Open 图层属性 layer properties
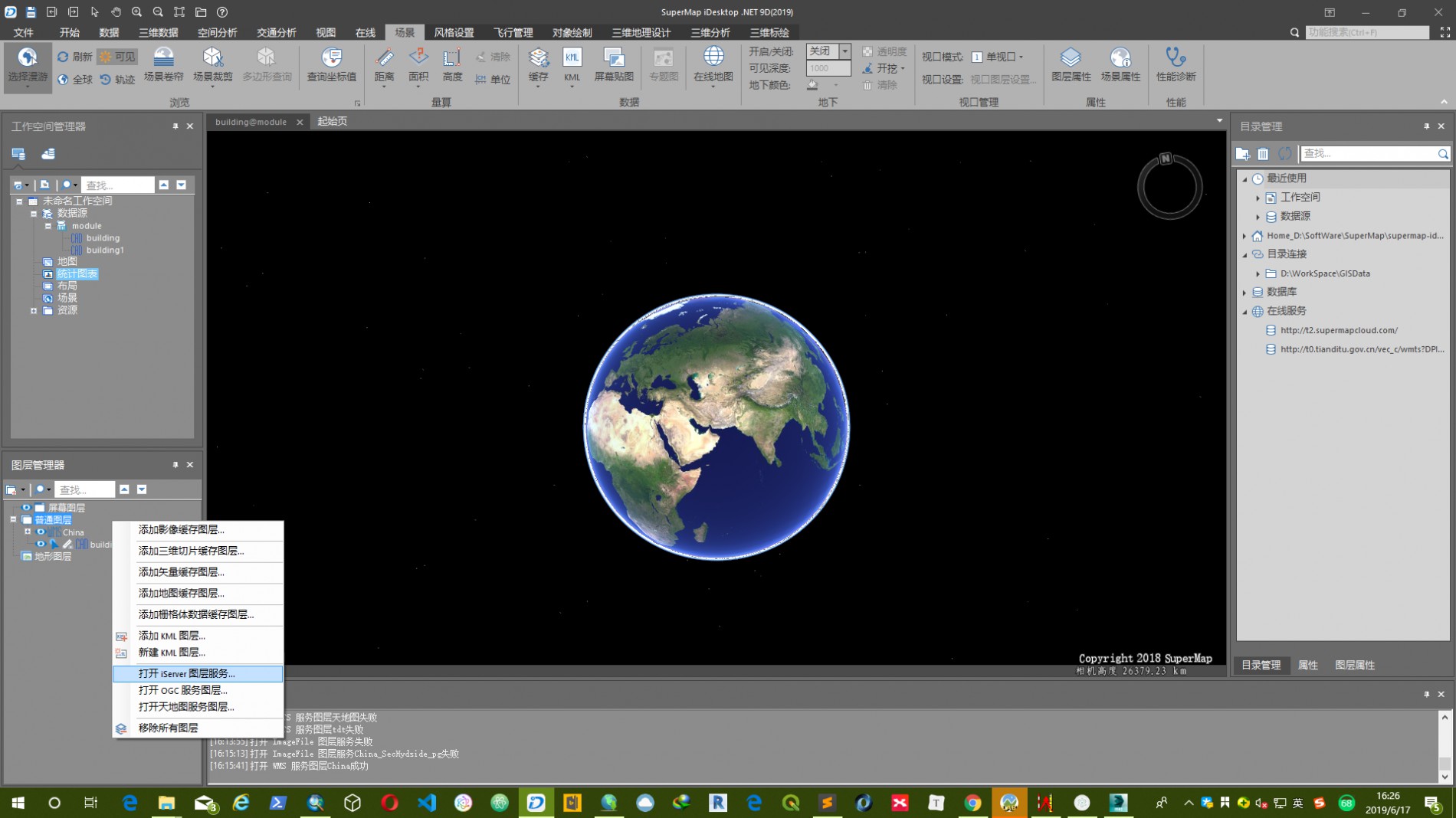 [x=1071, y=64]
